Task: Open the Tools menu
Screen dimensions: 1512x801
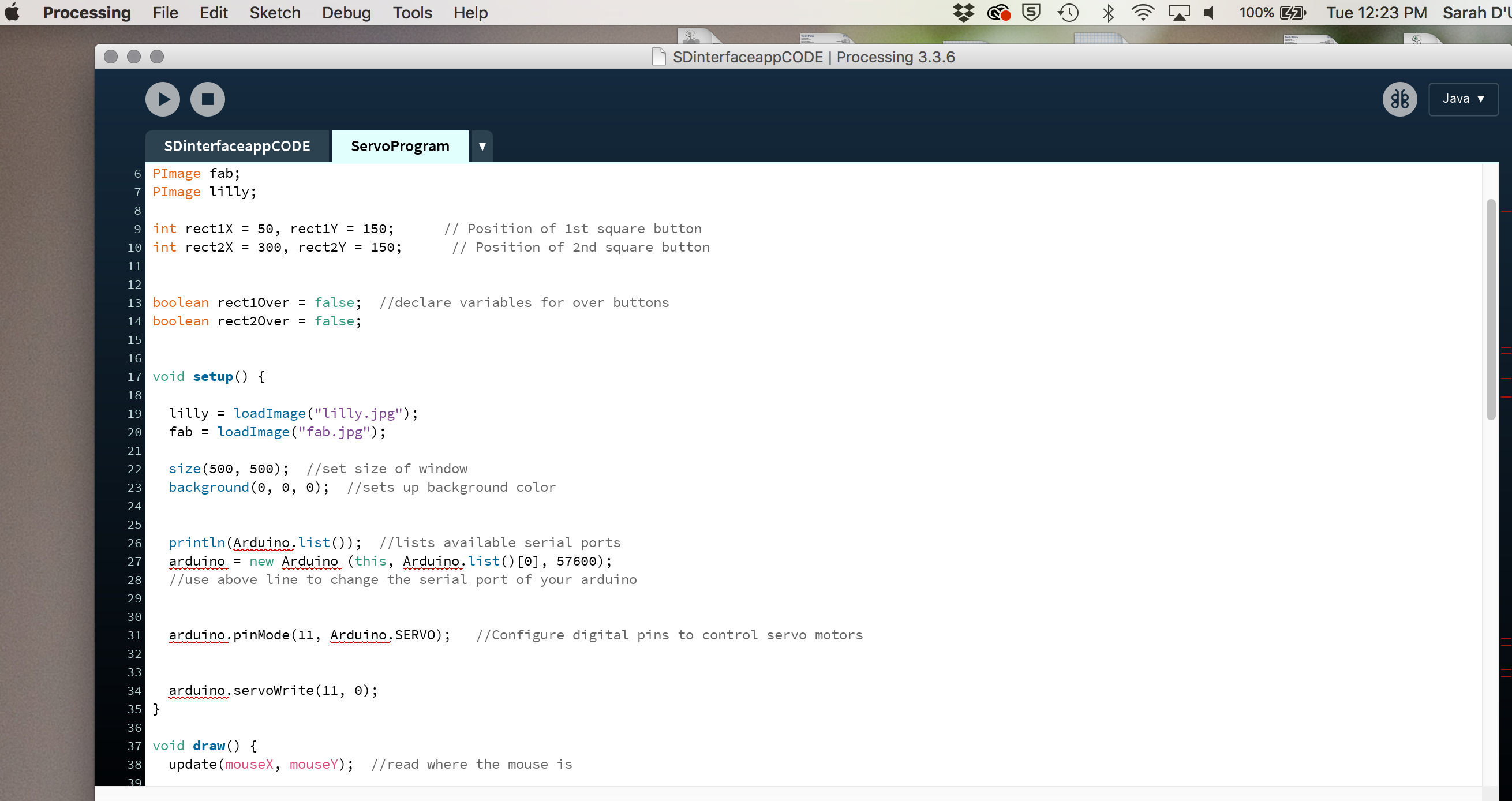Action: [412, 13]
